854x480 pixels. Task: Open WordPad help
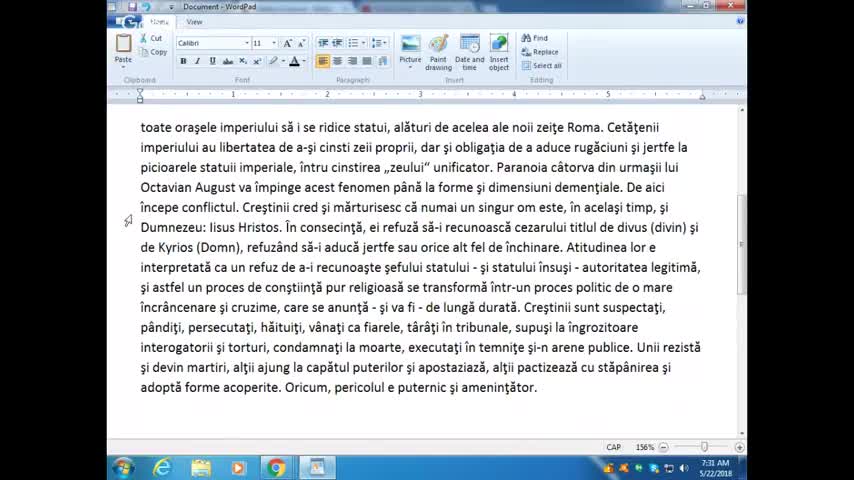(x=740, y=21)
